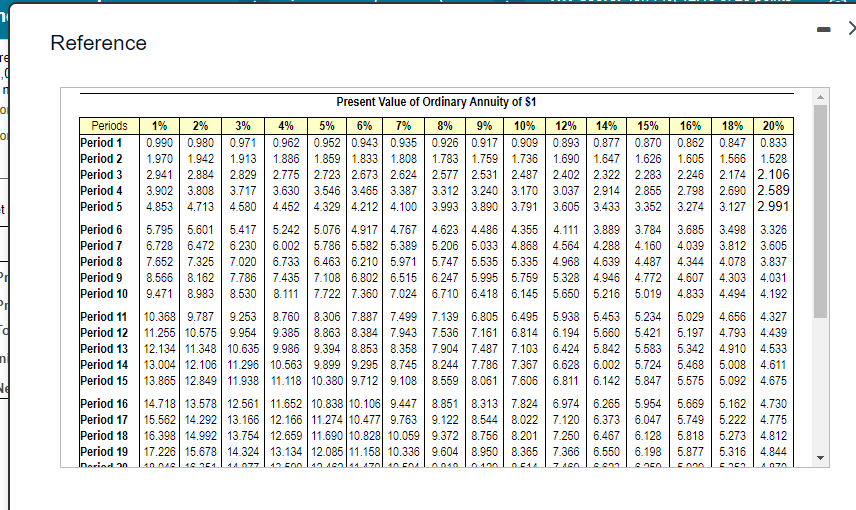Screen dimensions: 856x510
Task: Click the Period 16 row label
Action: (104, 404)
